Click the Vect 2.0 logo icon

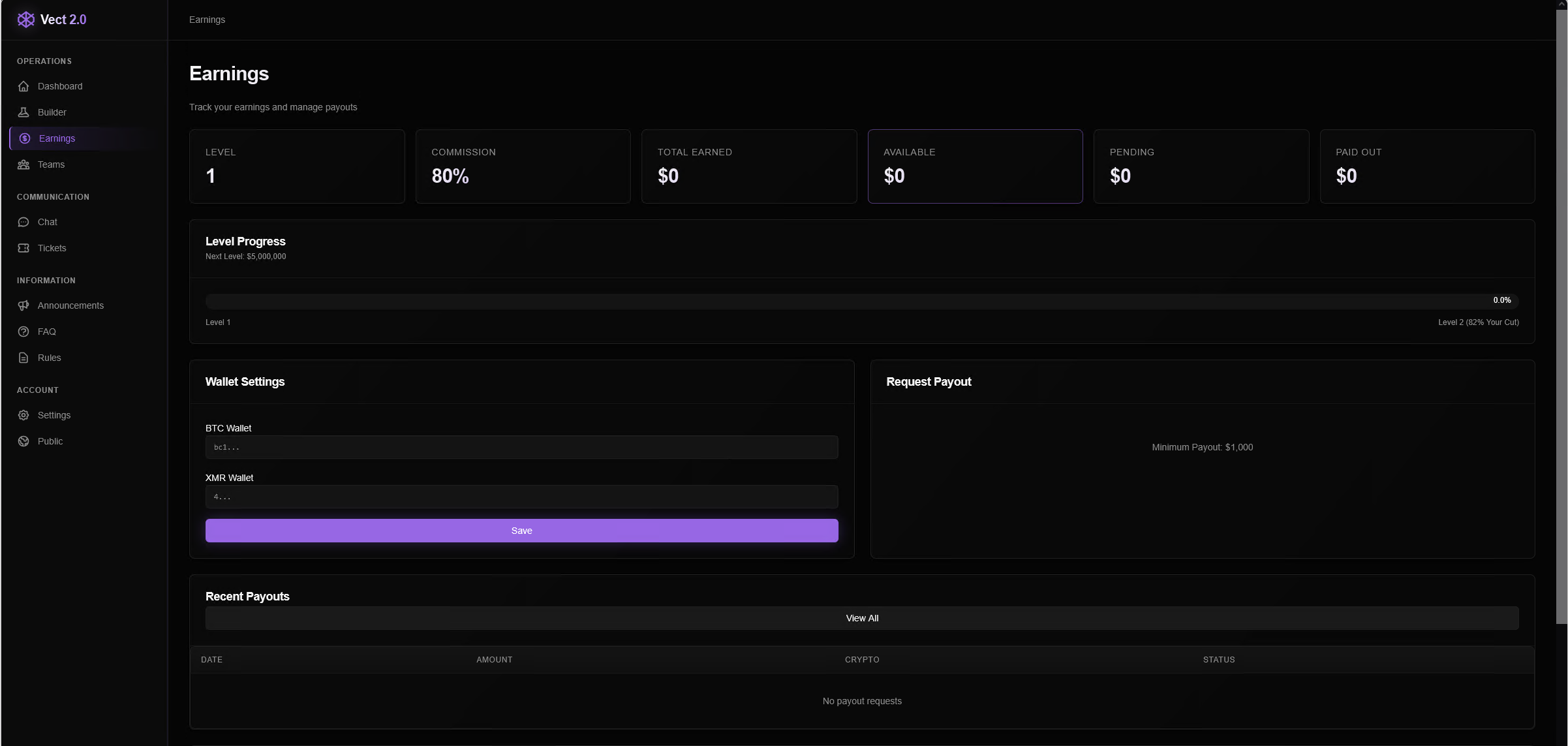pos(25,20)
